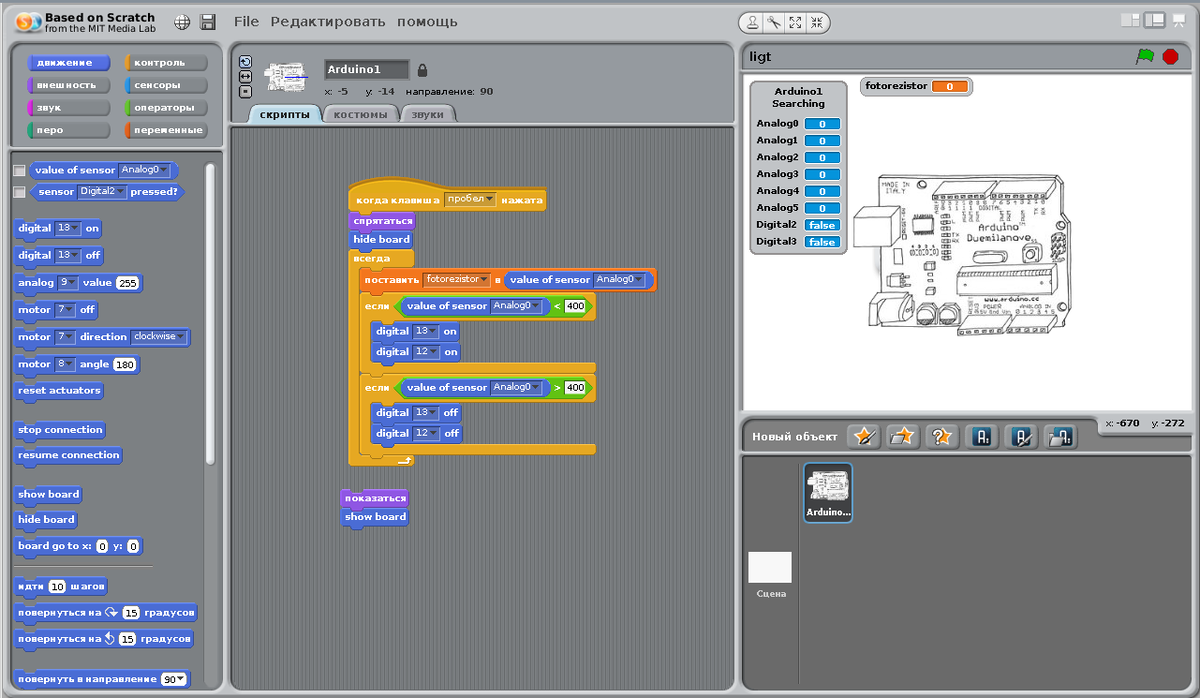Select the перо block category
Viewport: 1200px width, 698px height.
pos(68,130)
